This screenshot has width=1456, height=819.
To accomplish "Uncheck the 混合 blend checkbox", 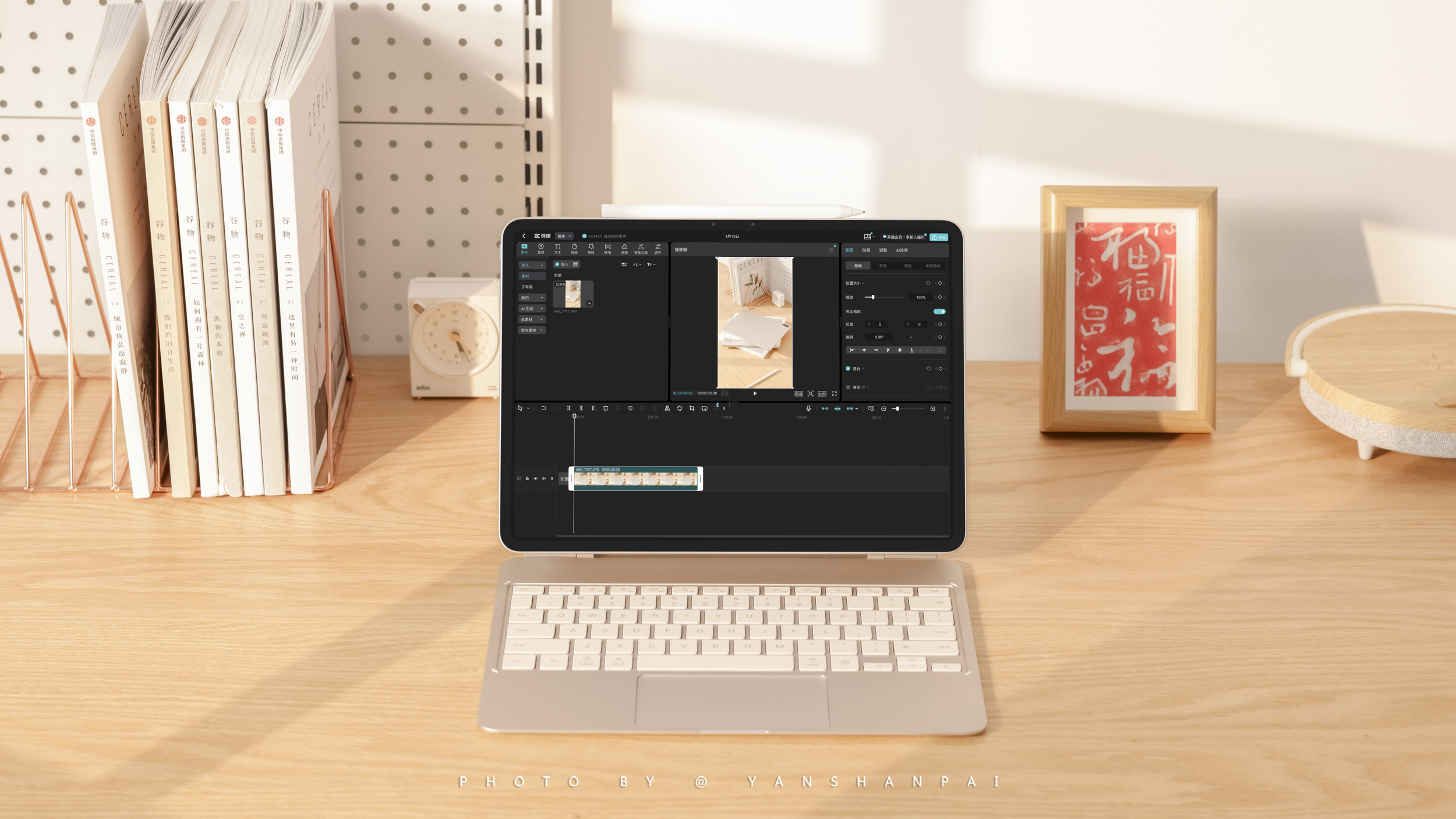I will coord(848,369).
